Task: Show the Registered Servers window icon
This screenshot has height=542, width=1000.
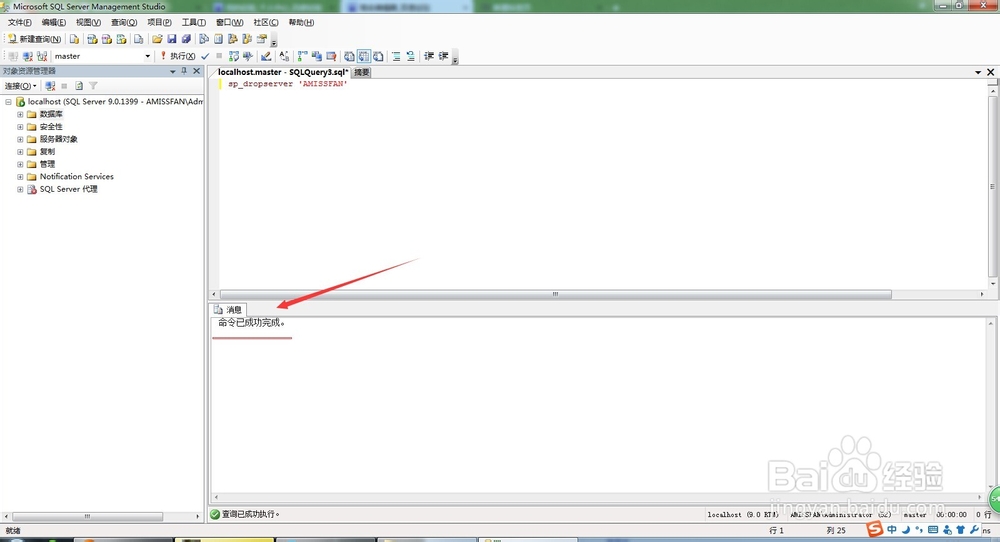Action: [203, 39]
